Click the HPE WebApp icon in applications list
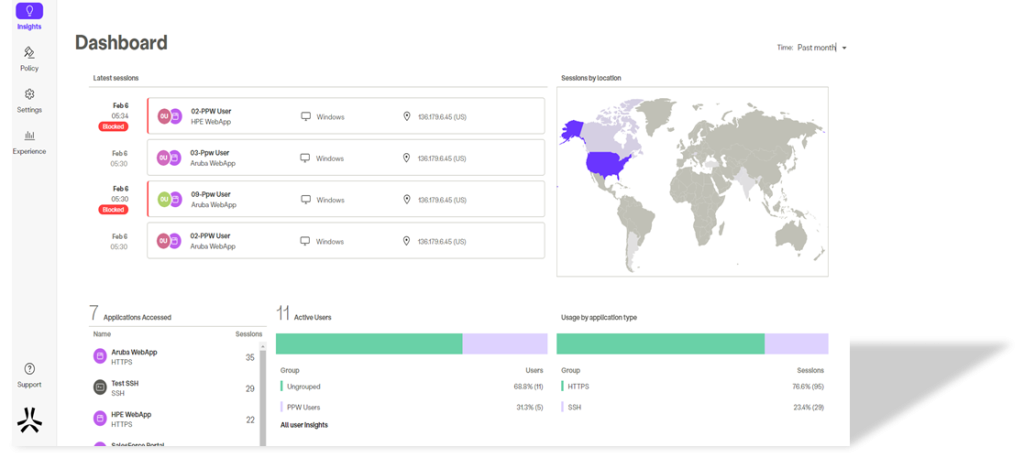Screen dimensions: 1024x458 (x=100, y=418)
